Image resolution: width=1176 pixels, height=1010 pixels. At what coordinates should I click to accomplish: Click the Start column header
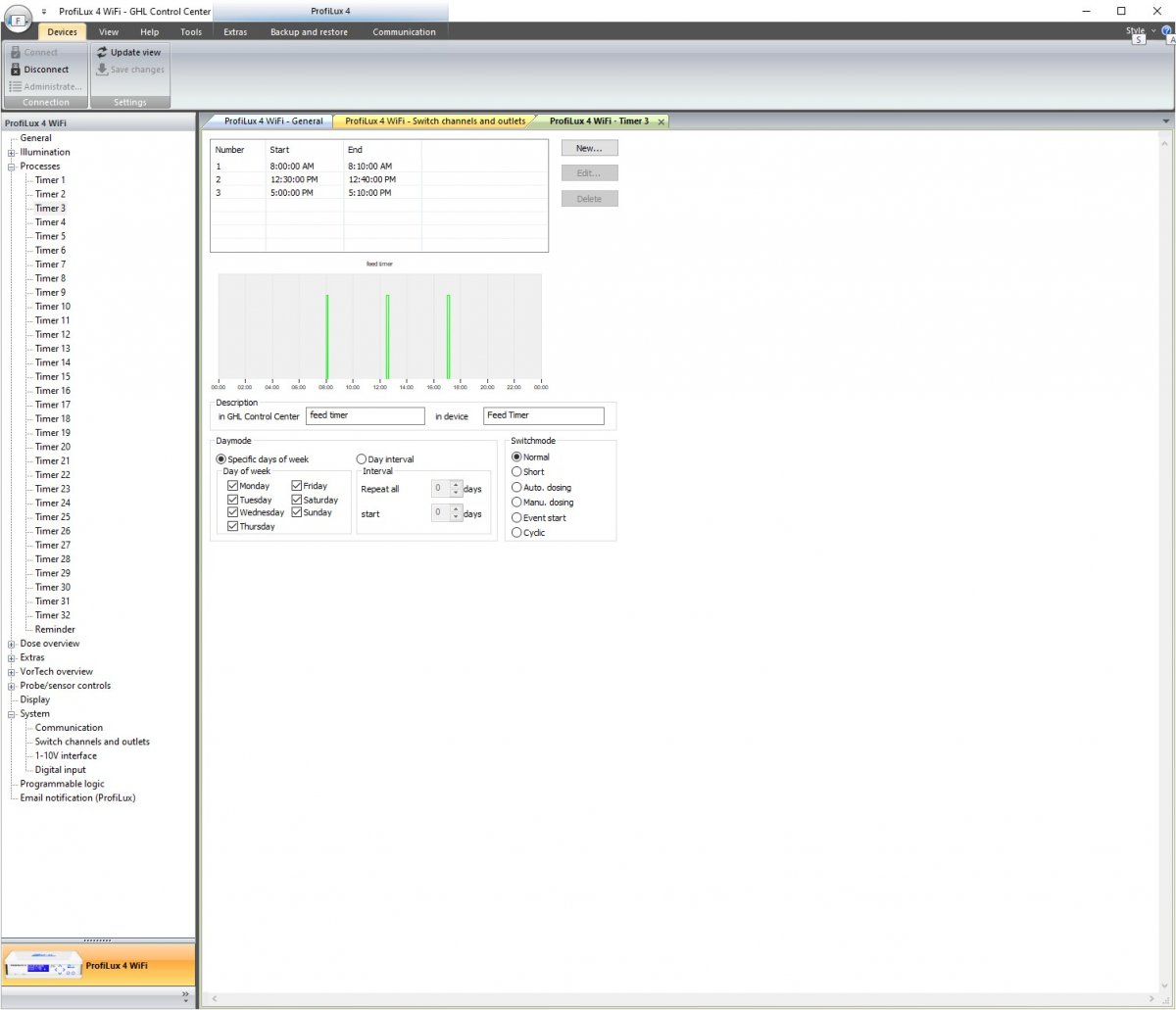pyautogui.click(x=305, y=150)
